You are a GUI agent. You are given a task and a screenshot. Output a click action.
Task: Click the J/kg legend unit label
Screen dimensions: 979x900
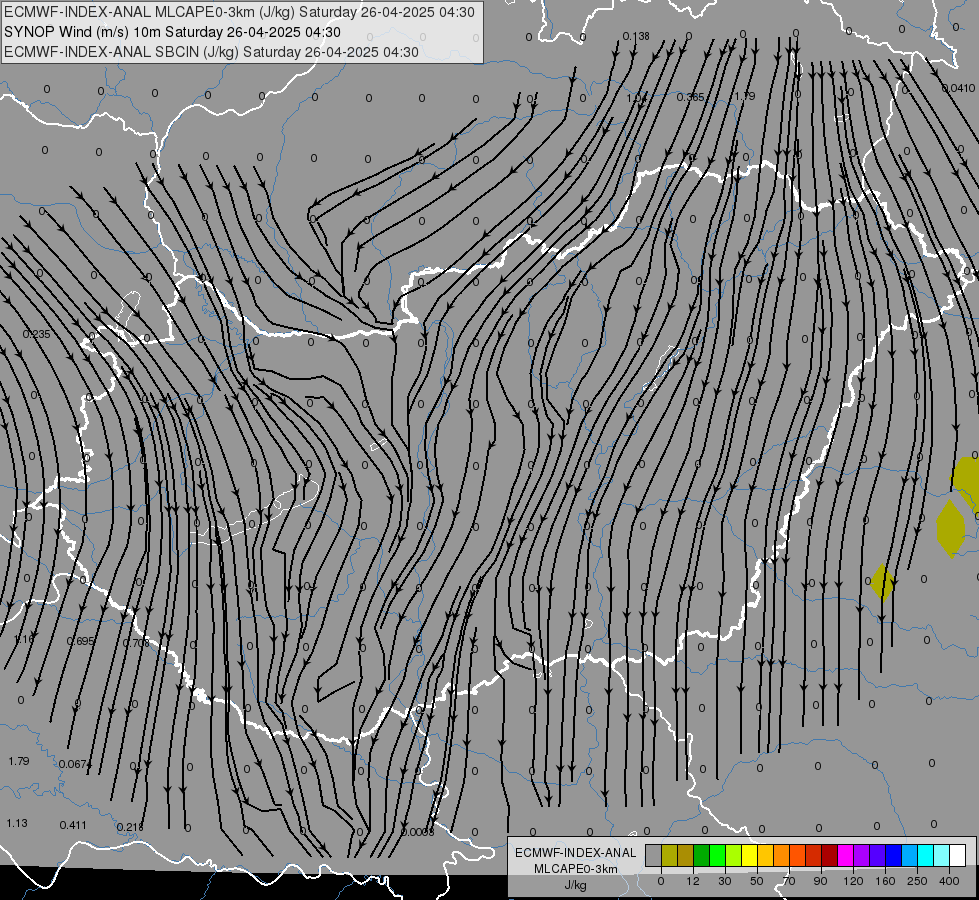pos(576,885)
